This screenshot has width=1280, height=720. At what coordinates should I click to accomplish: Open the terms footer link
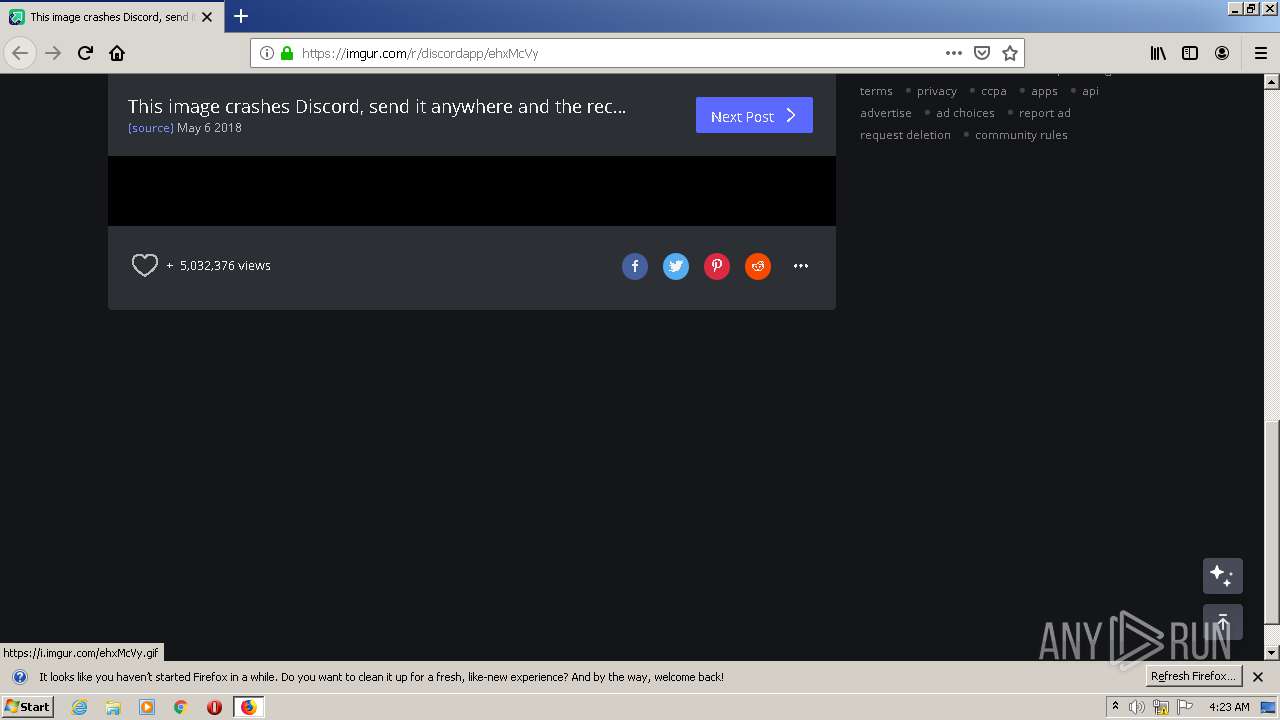[876, 91]
